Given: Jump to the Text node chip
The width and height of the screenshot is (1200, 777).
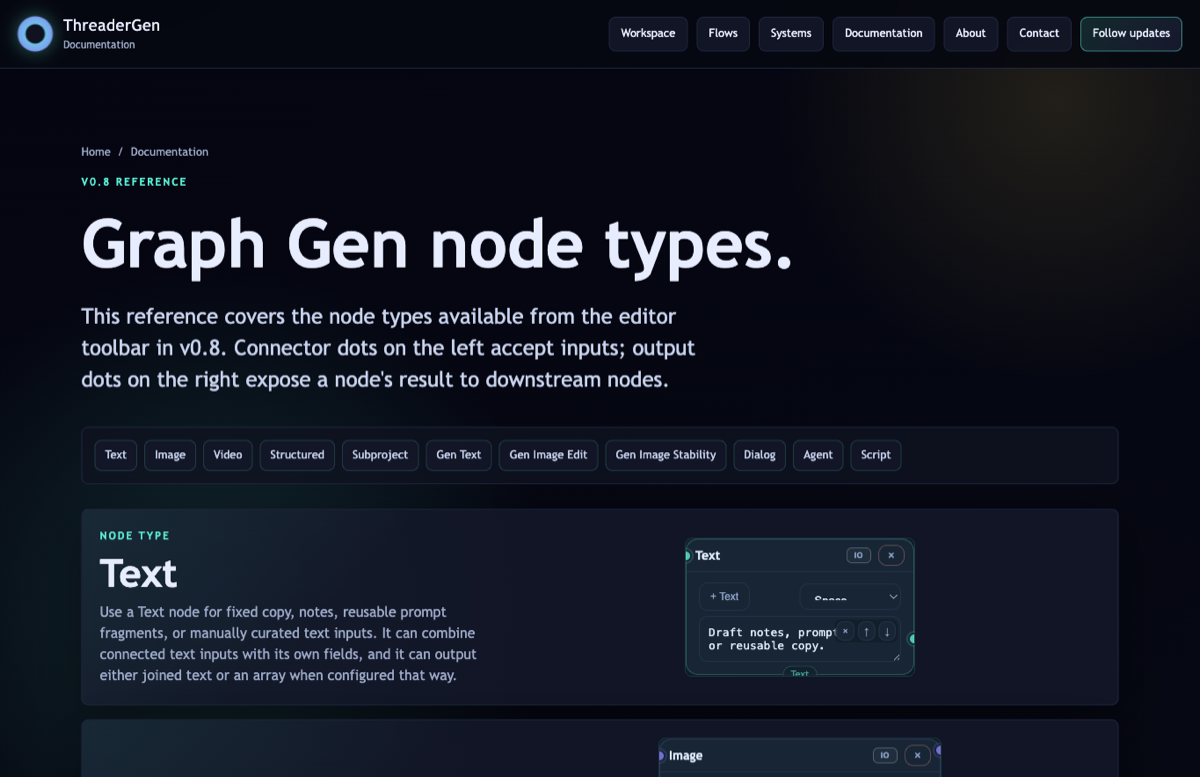Looking at the screenshot, I should click(116, 455).
